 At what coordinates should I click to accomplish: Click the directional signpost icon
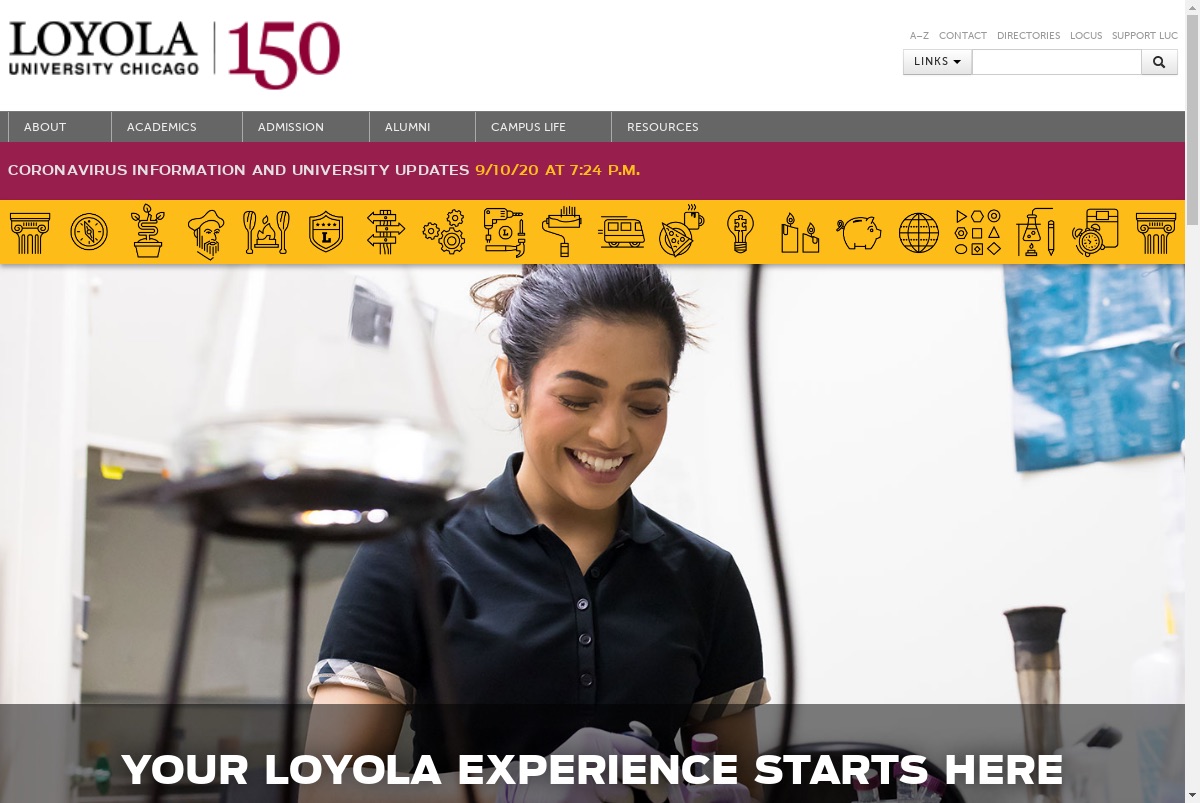pos(386,232)
